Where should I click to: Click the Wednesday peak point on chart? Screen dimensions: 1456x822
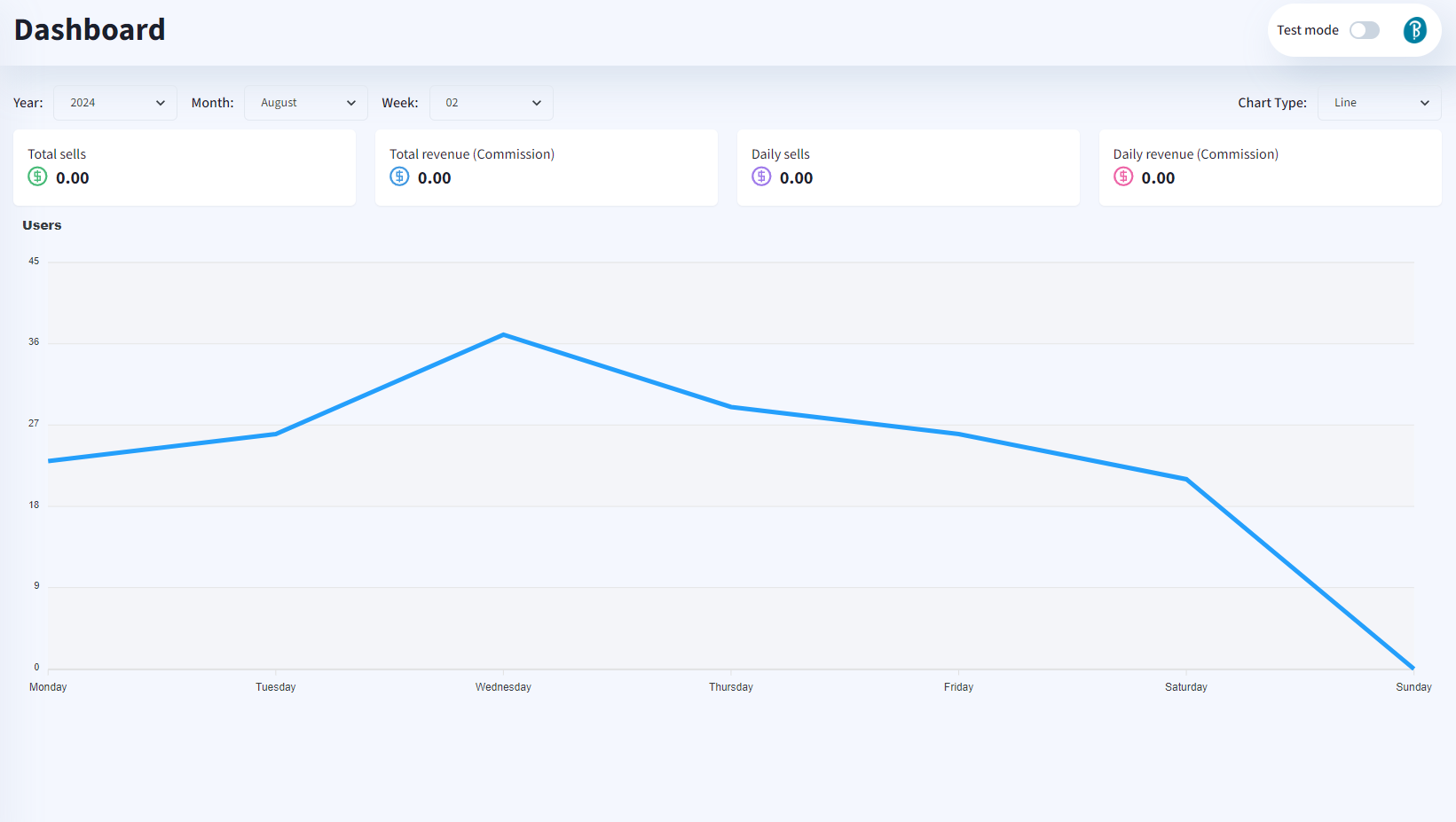(503, 335)
